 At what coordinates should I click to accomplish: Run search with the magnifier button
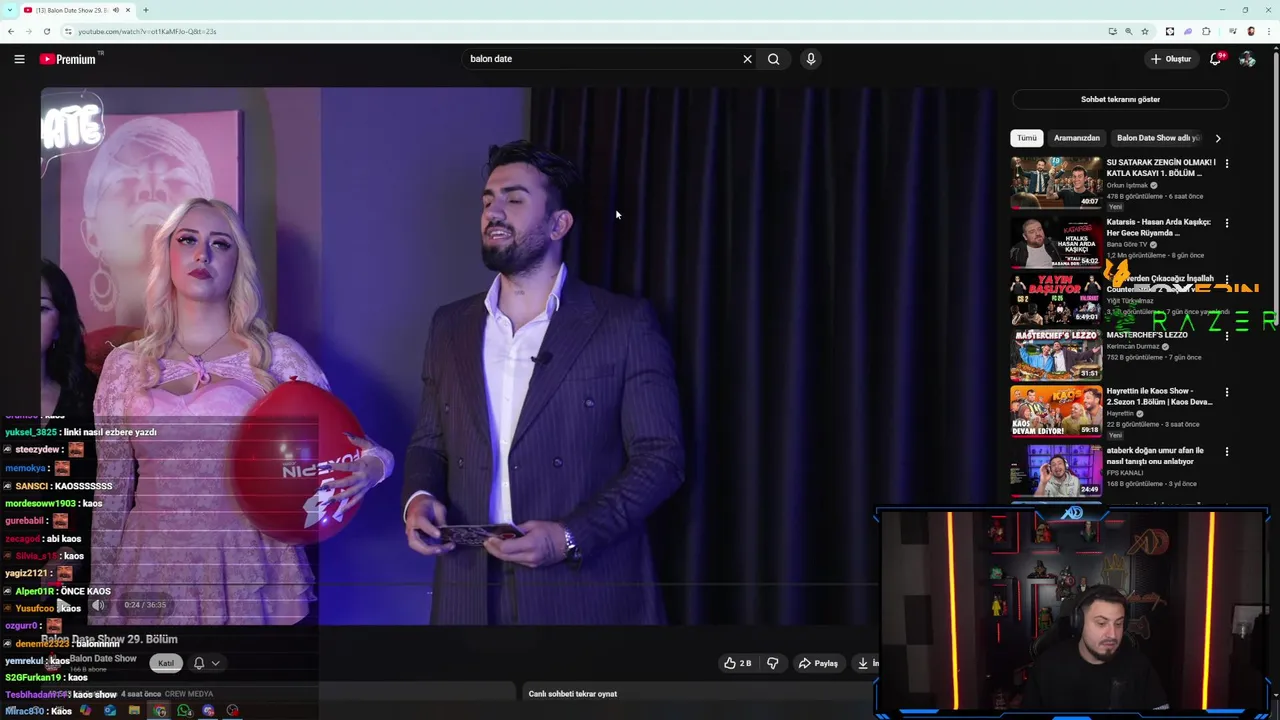[x=773, y=59]
